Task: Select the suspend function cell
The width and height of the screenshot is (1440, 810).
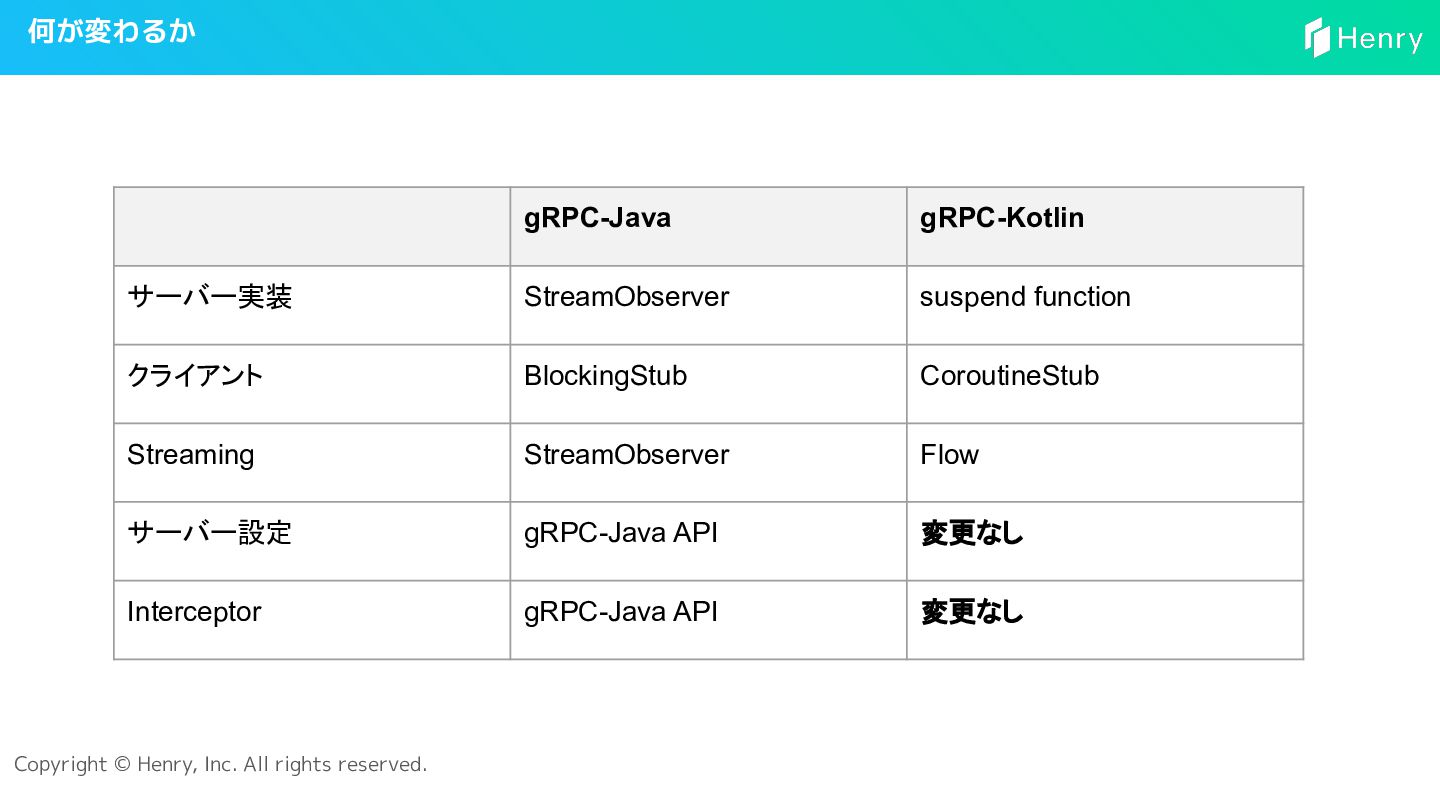Action: click(1025, 297)
